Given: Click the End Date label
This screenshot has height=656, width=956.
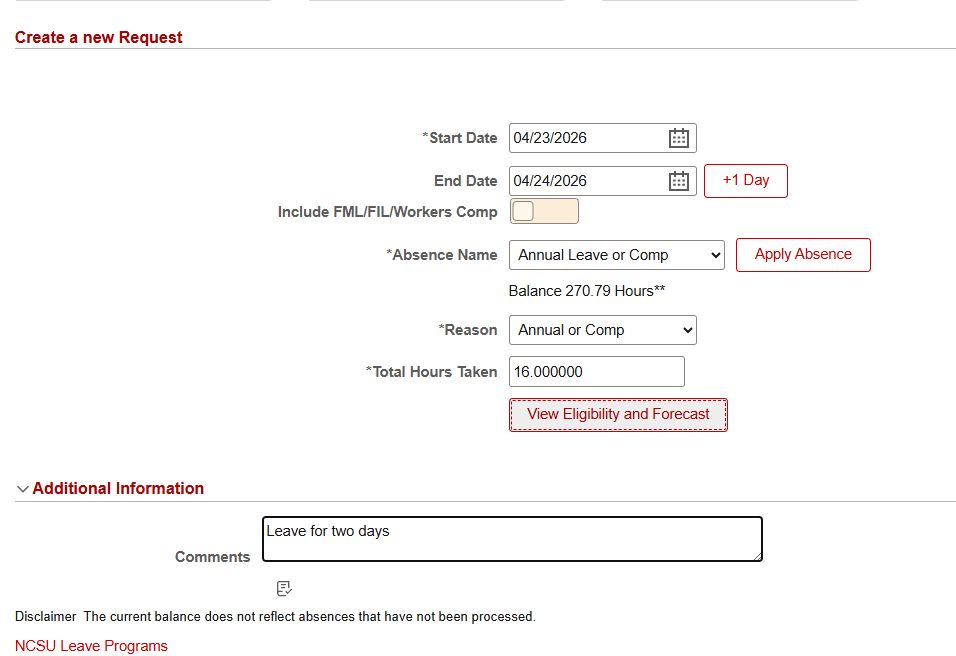Looking at the screenshot, I should (x=466, y=181).
